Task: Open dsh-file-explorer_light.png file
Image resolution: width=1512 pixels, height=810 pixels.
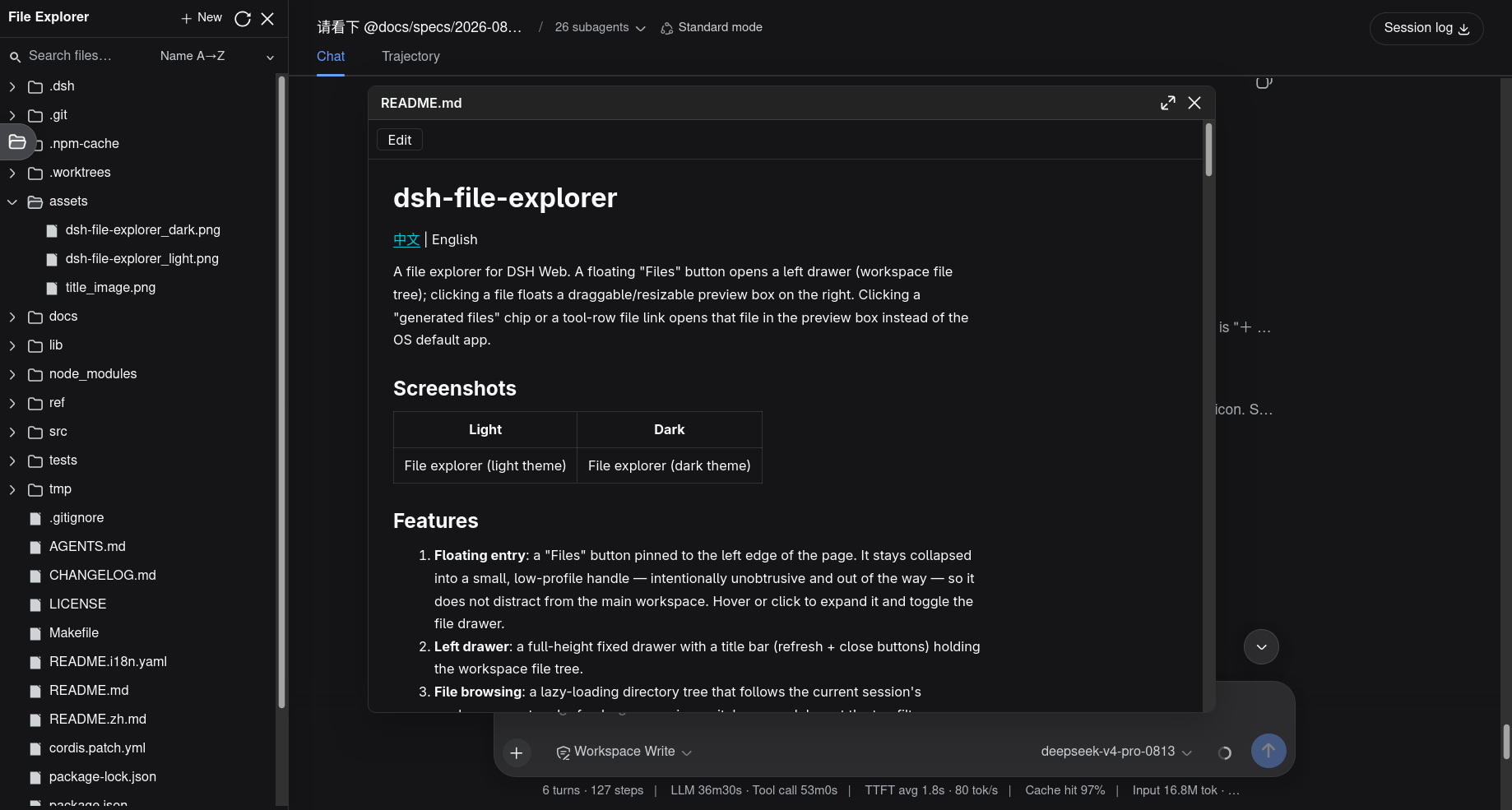Action: 141,259
